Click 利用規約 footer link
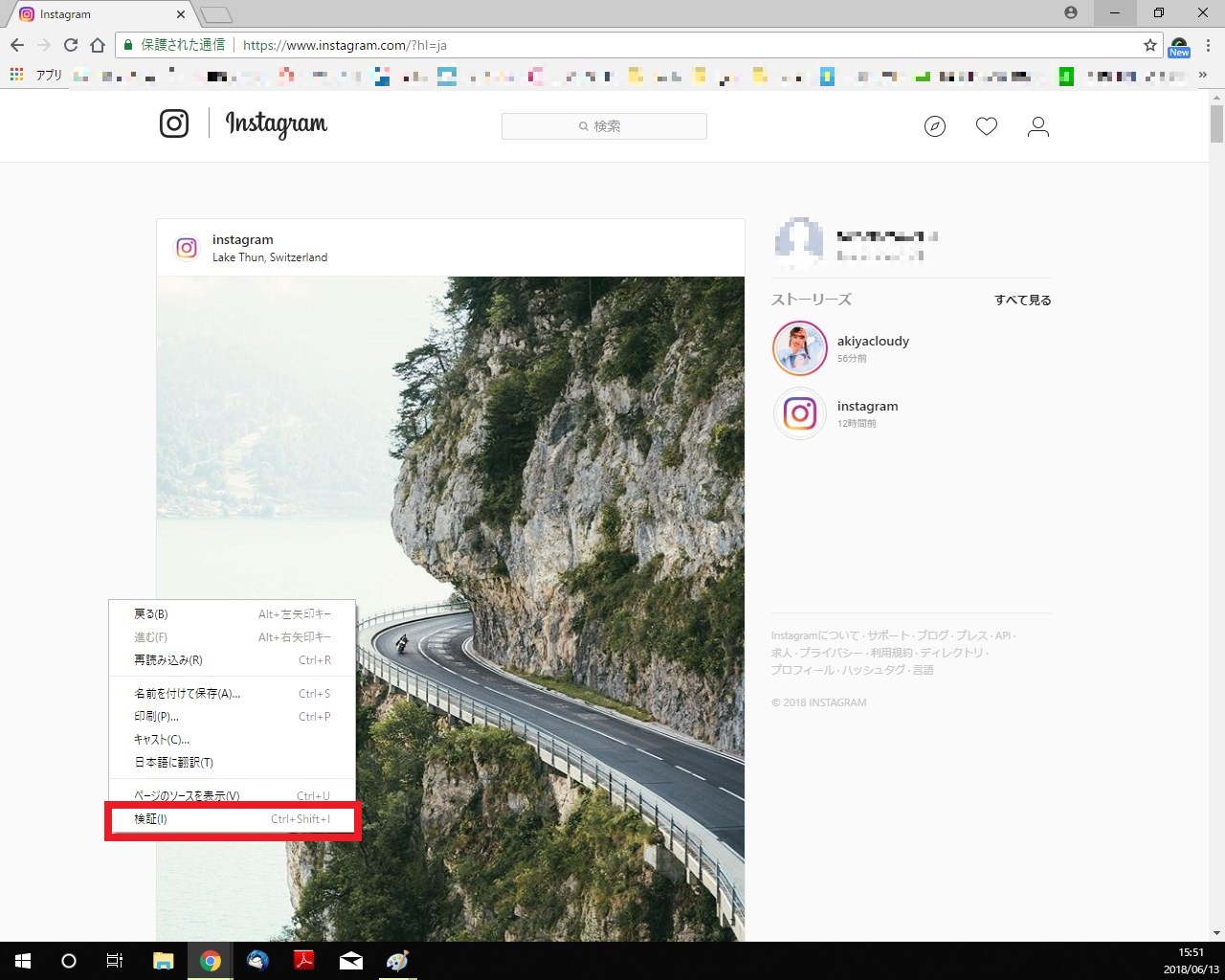Image resolution: width=1225 pixels, height=980 pixels. (x=892, y=653)
